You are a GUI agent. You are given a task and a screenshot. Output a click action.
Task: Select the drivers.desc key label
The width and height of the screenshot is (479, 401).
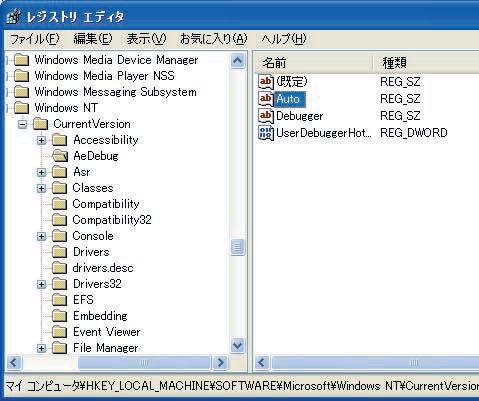click(103, 268)
